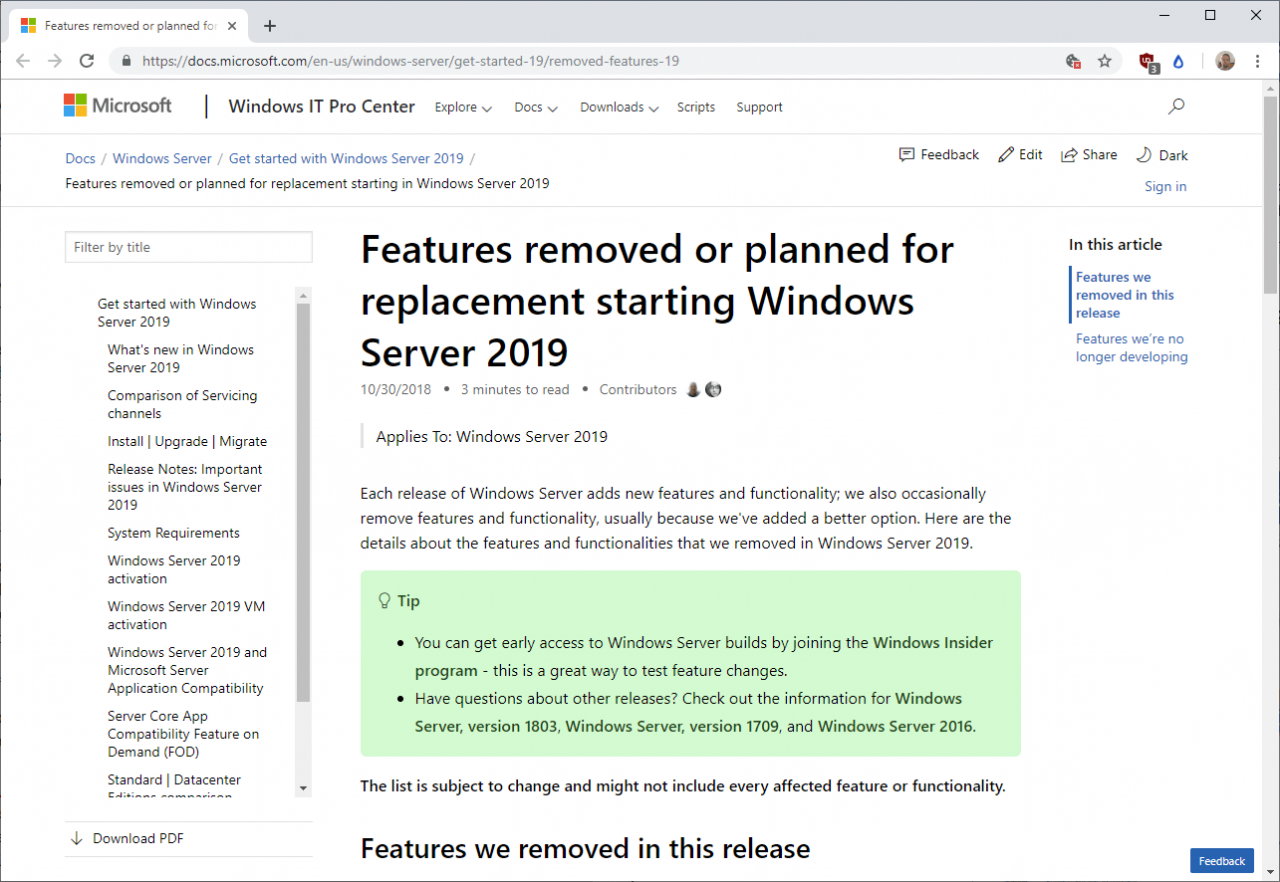This screenshot has height=882, width=1280.
Task: Toggle Dark mode with the moon button
Action: pyautogui.click(x=1146, y=154)
